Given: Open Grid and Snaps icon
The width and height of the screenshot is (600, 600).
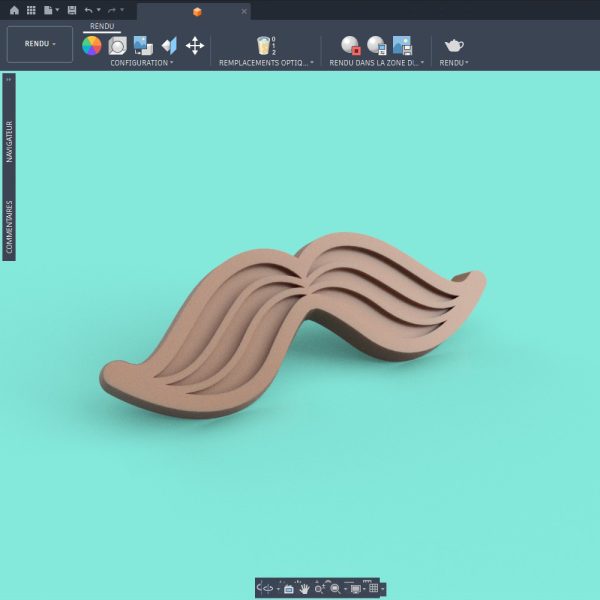Looking at the screenshot, I should pos(373,588).
